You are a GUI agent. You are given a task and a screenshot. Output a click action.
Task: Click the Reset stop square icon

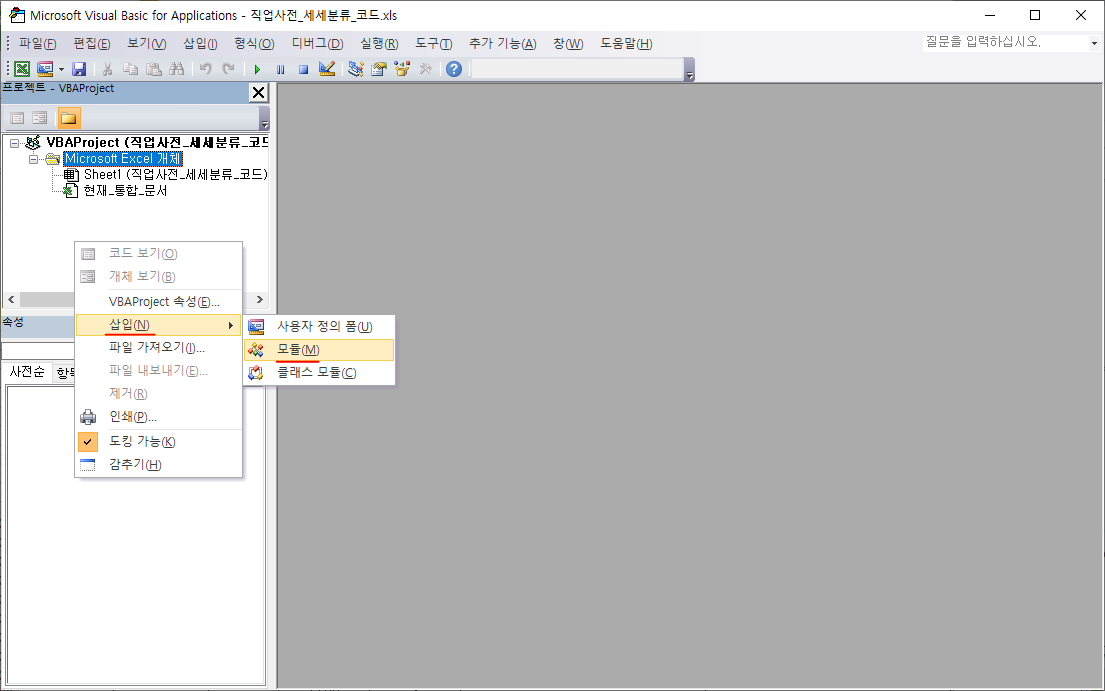(303, 69)
